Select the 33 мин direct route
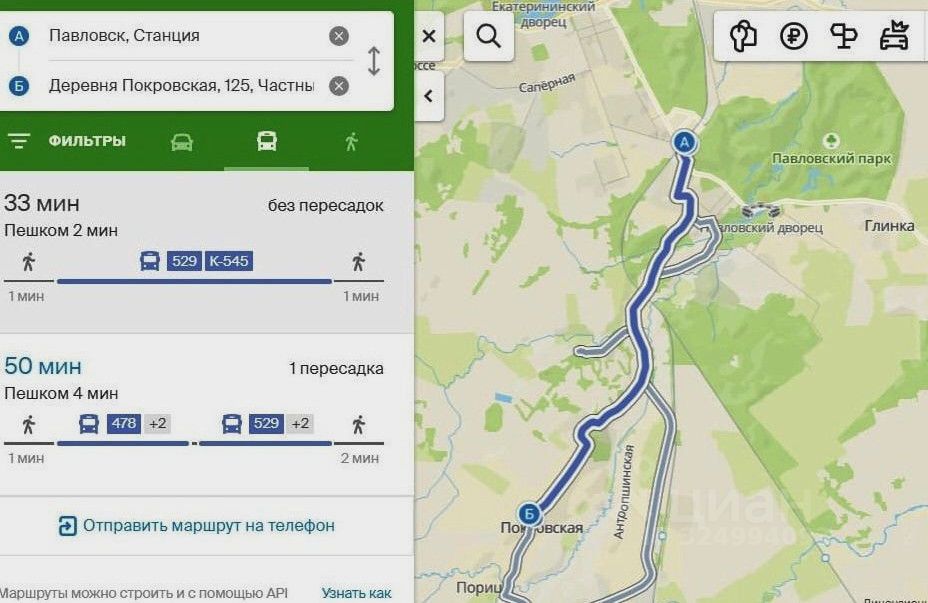 click(207, 253)
